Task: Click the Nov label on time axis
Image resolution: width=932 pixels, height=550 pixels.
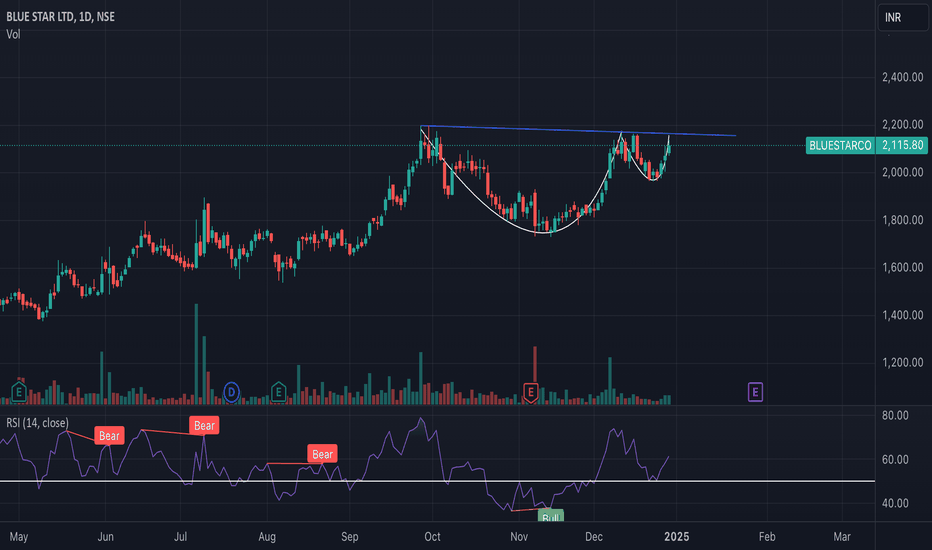Action: (x=519, y=537)
